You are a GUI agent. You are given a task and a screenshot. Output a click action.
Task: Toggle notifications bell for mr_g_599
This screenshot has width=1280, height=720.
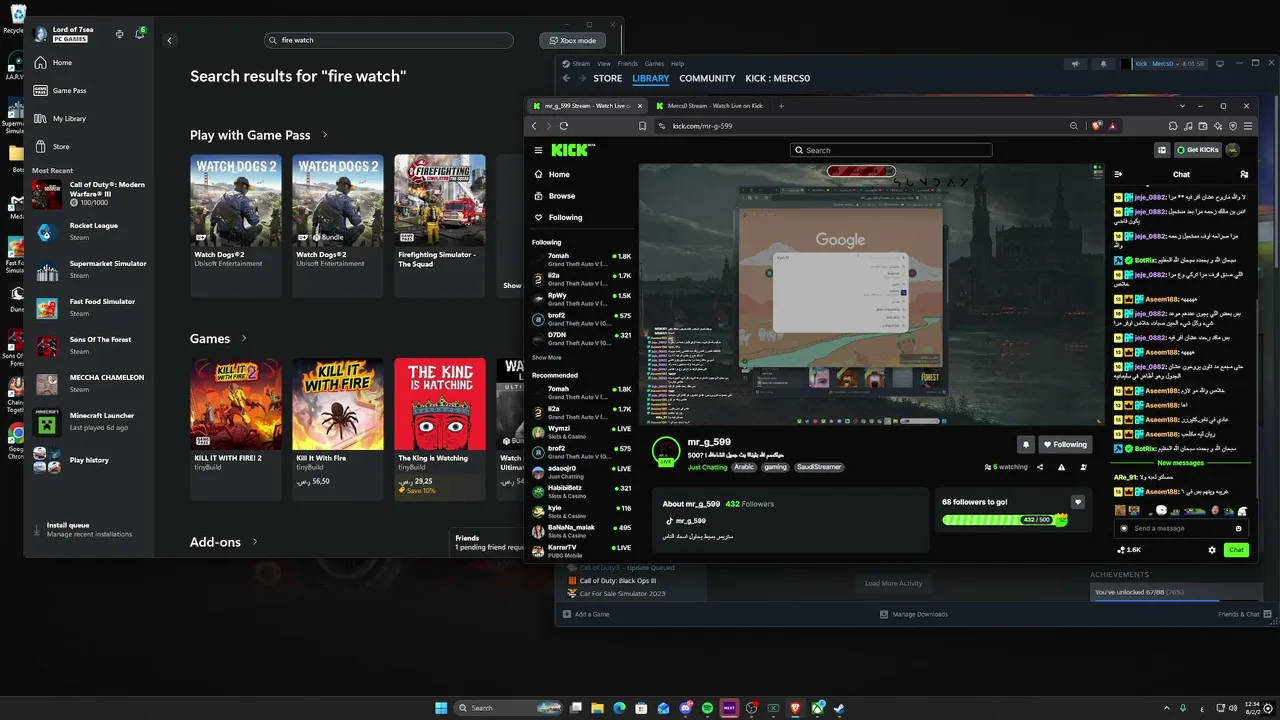[1025, 444]
